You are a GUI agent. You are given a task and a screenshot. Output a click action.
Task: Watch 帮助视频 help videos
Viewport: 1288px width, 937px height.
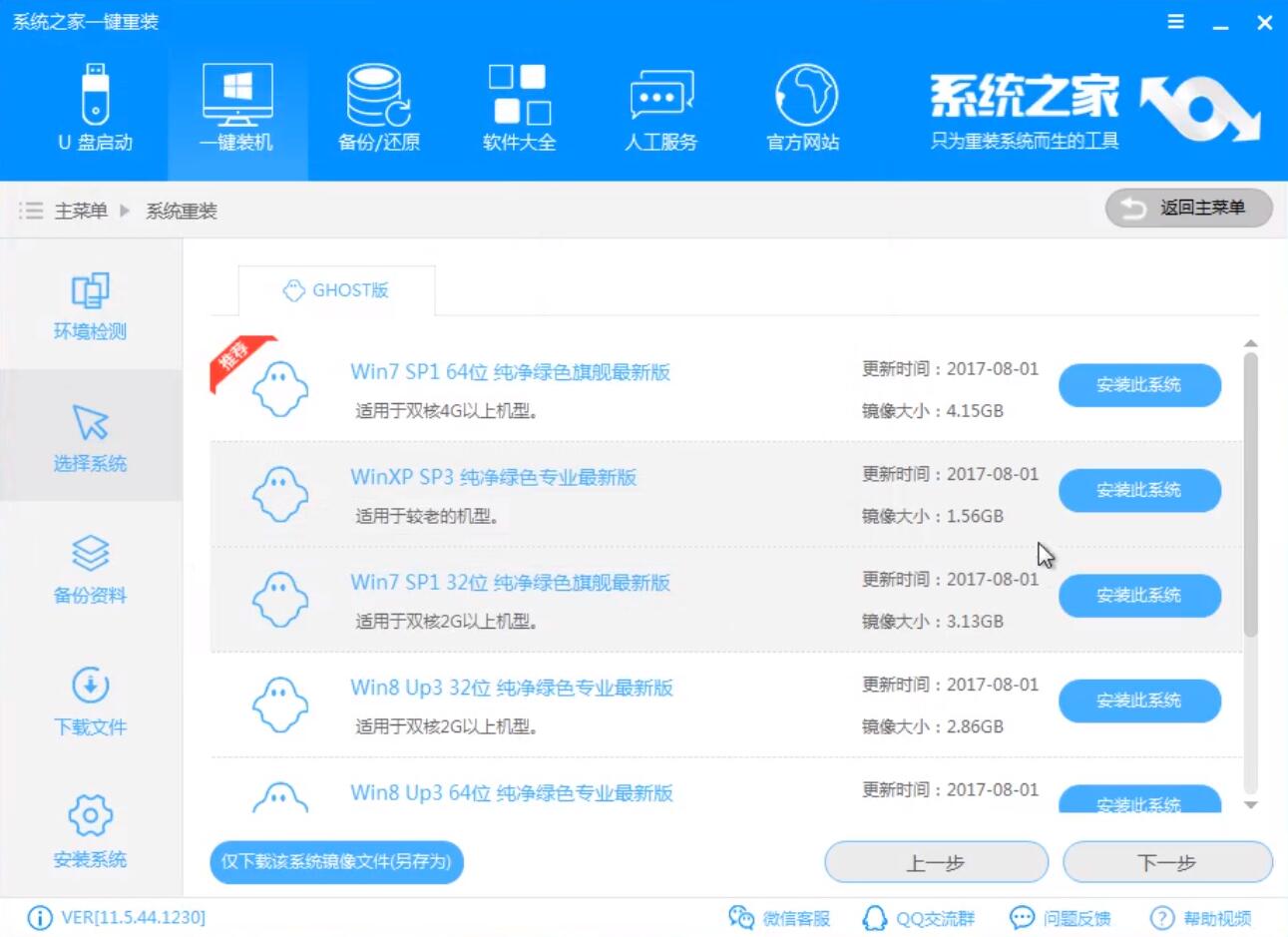pos(1193,917)
